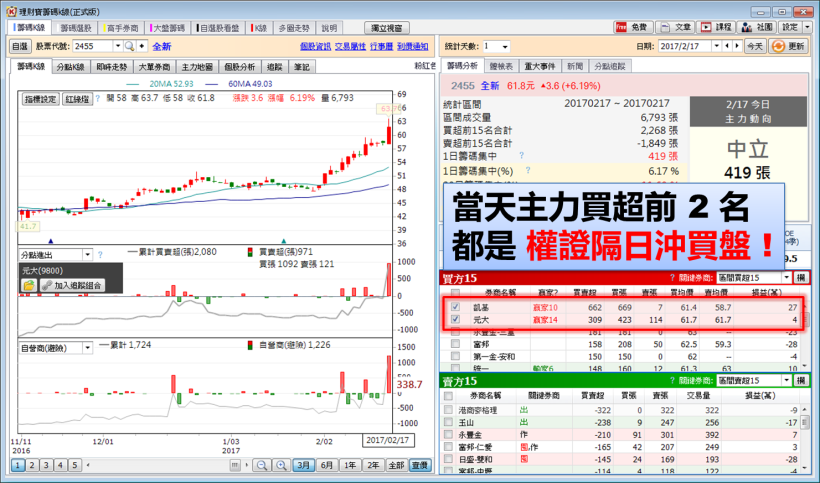Screen dimensions: 820x483
Task: Click the help question mark beside 紅綠燈
Action: [x=98, y=98]
